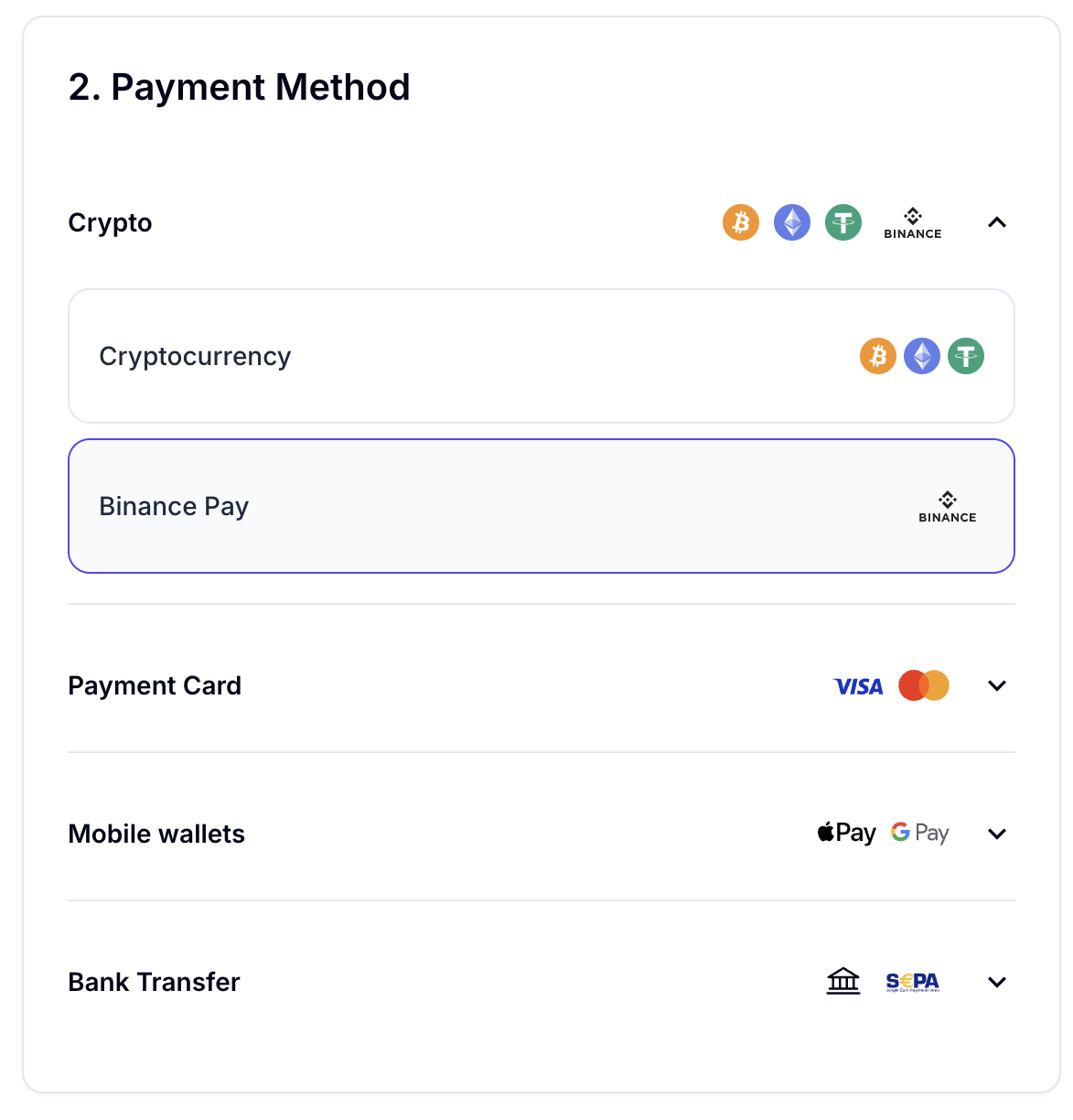Click the Ethereum icon in Crypto header
This screenshot has width=1073, height=1120.
(x=792, y=222)
